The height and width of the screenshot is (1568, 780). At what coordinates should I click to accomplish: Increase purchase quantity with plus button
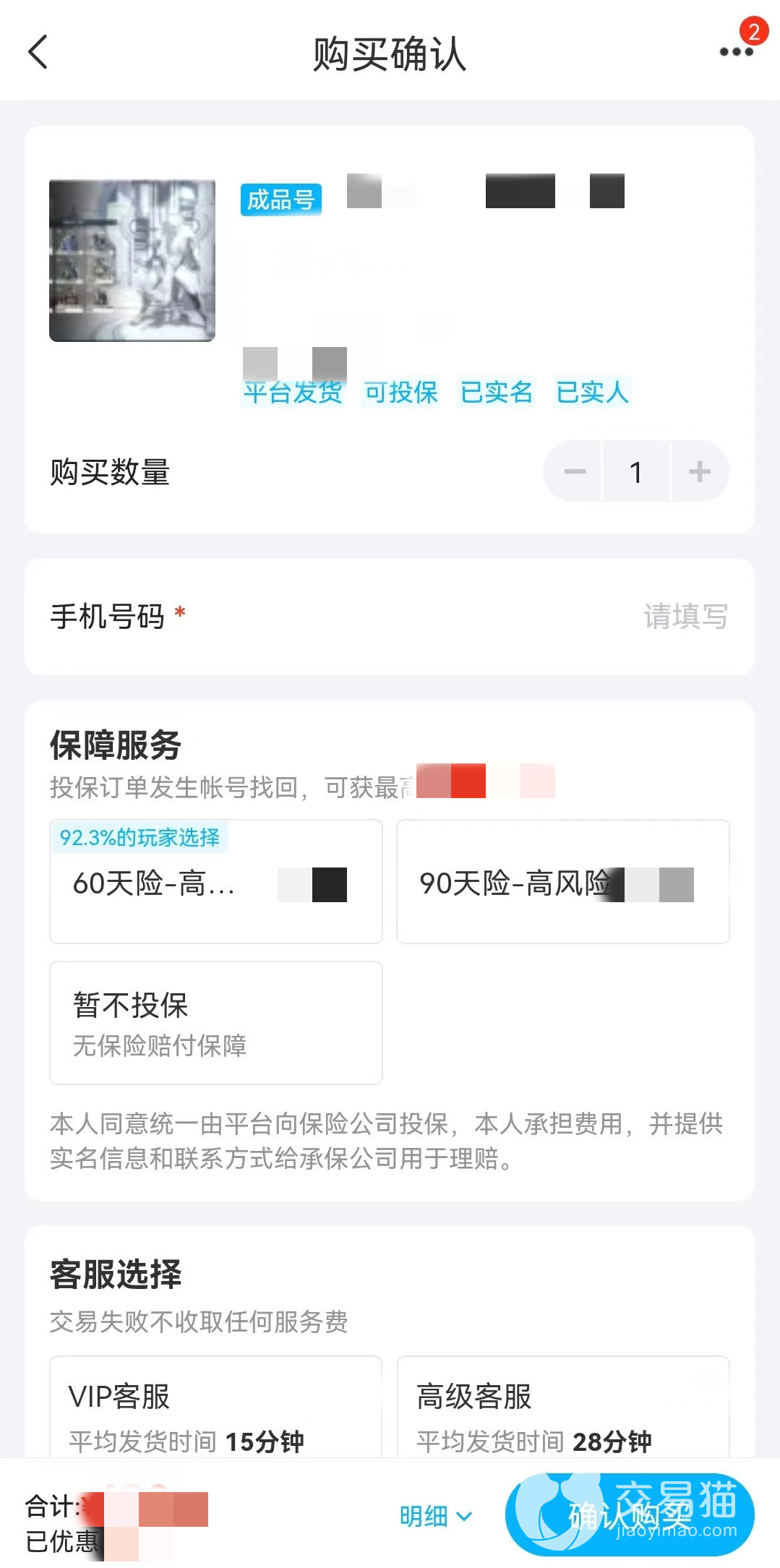pyautogui.click(x=699, y=472)
